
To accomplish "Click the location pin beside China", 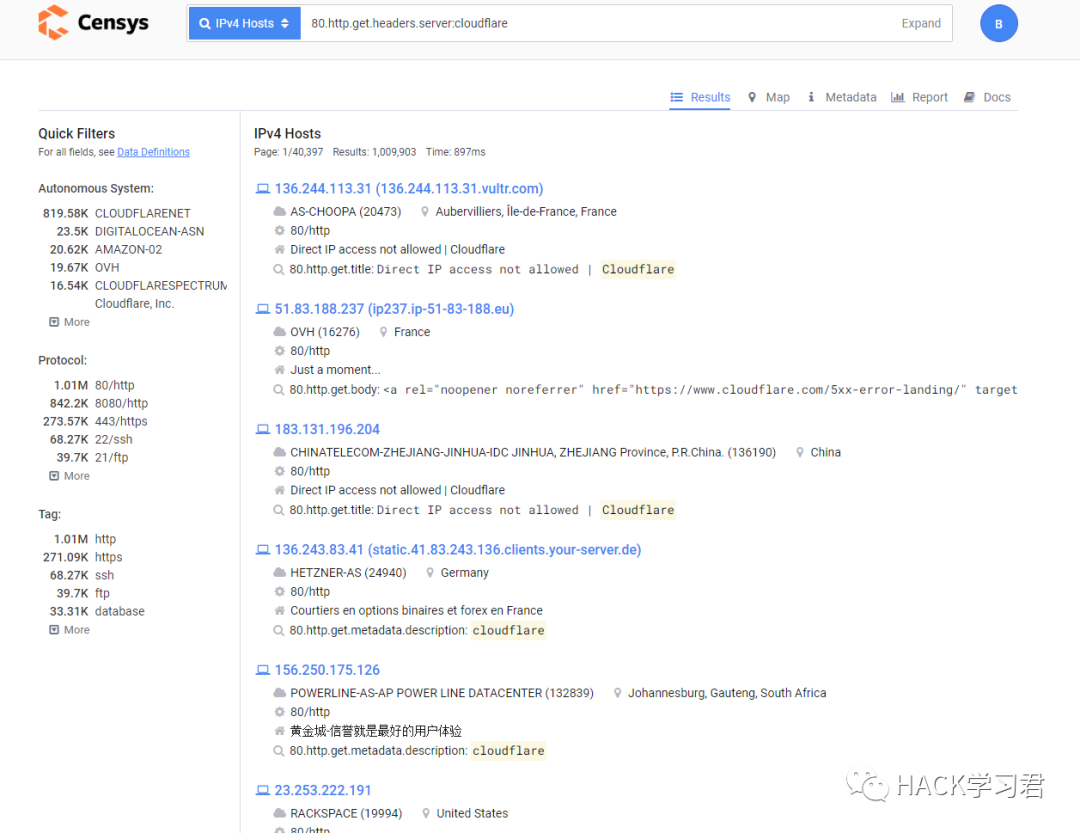I will pyautogui.click(x=800, y=453).
